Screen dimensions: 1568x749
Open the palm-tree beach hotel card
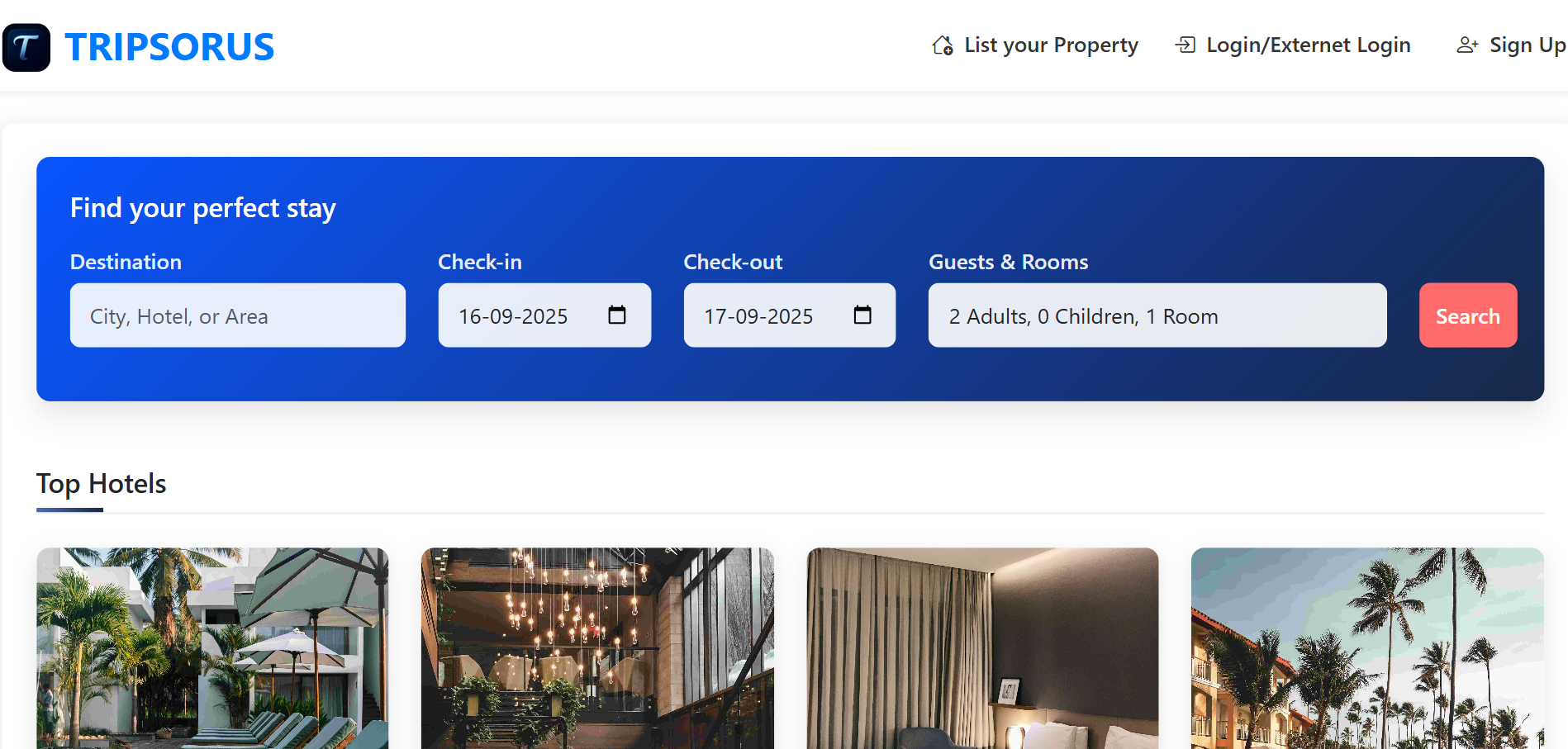click(x=1367, y=648)
